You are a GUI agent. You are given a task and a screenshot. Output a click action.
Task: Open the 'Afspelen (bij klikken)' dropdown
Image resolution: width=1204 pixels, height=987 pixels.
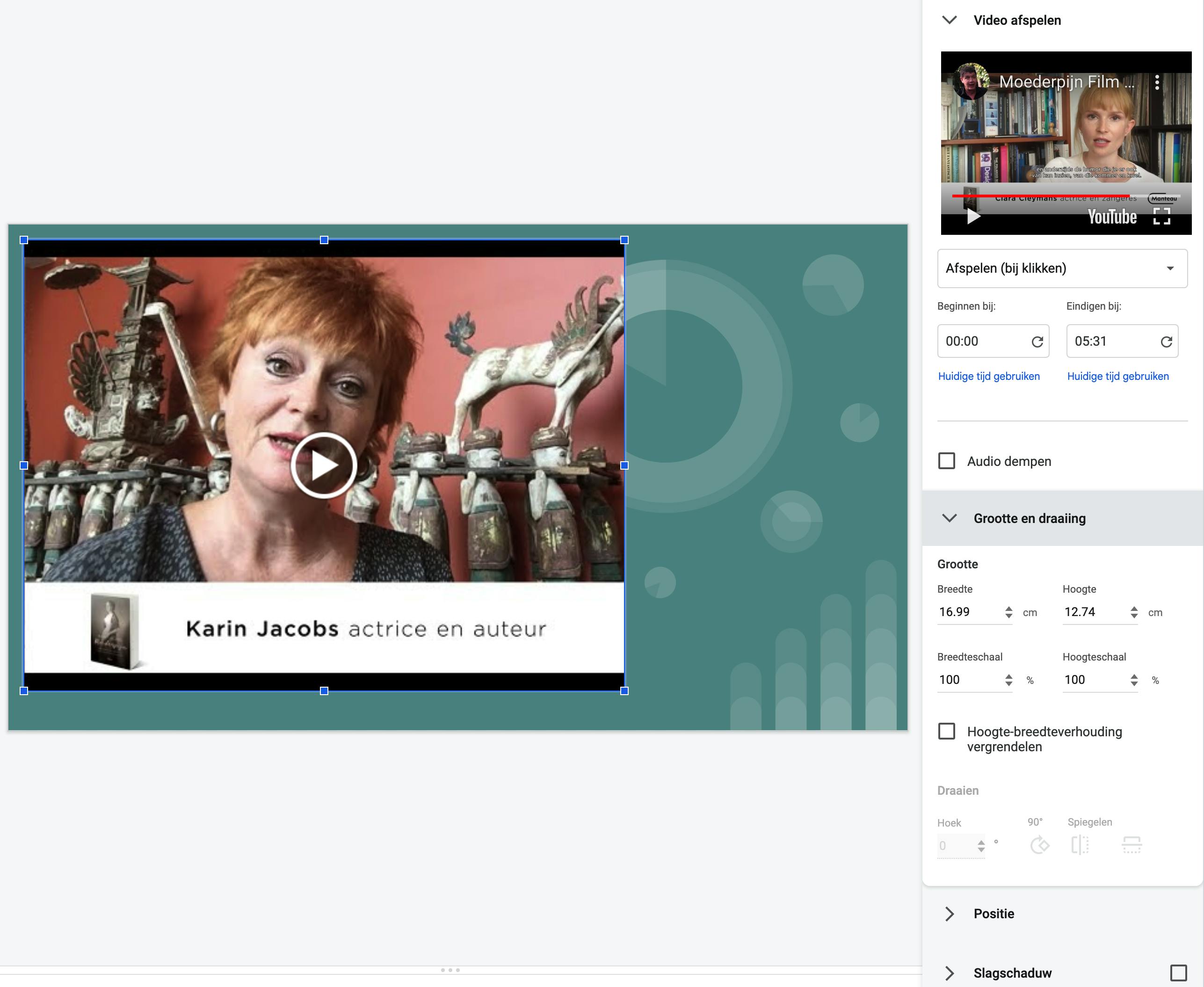tap(1061, 269)
